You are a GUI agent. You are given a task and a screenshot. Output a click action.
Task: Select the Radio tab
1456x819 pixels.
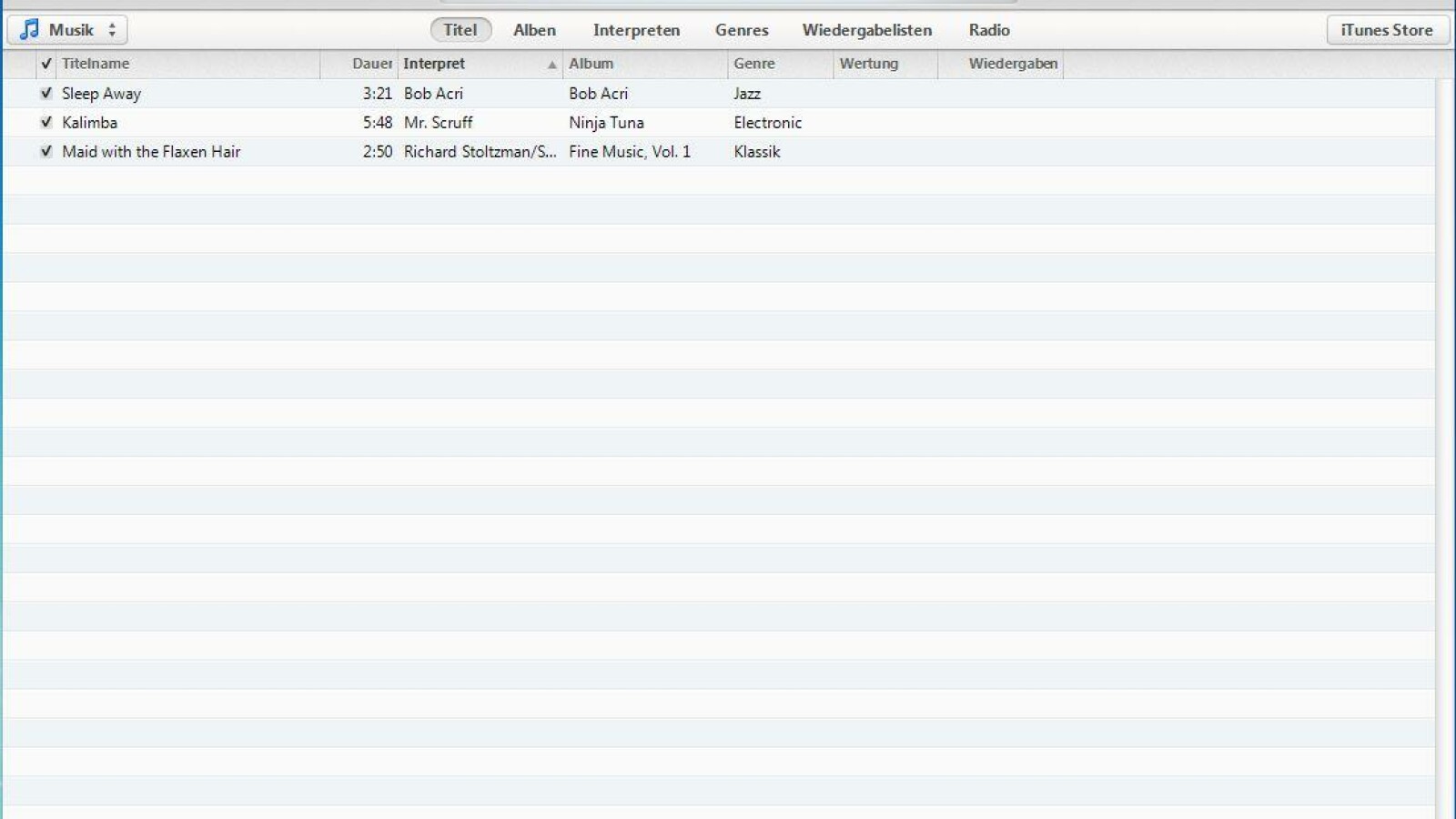(989, 30)
